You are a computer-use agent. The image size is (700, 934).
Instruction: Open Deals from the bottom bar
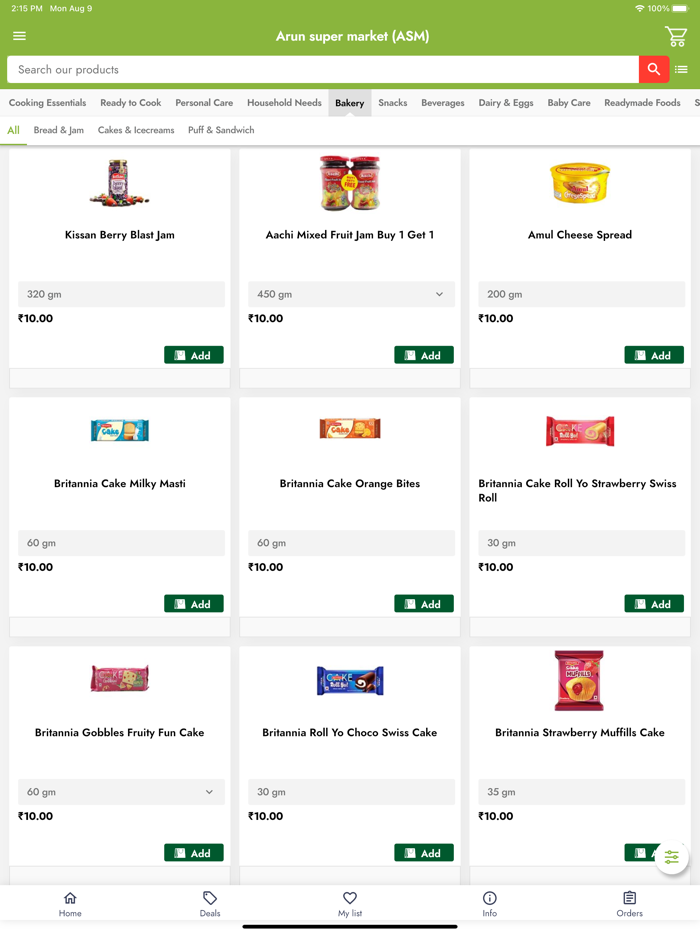point(210,903)
